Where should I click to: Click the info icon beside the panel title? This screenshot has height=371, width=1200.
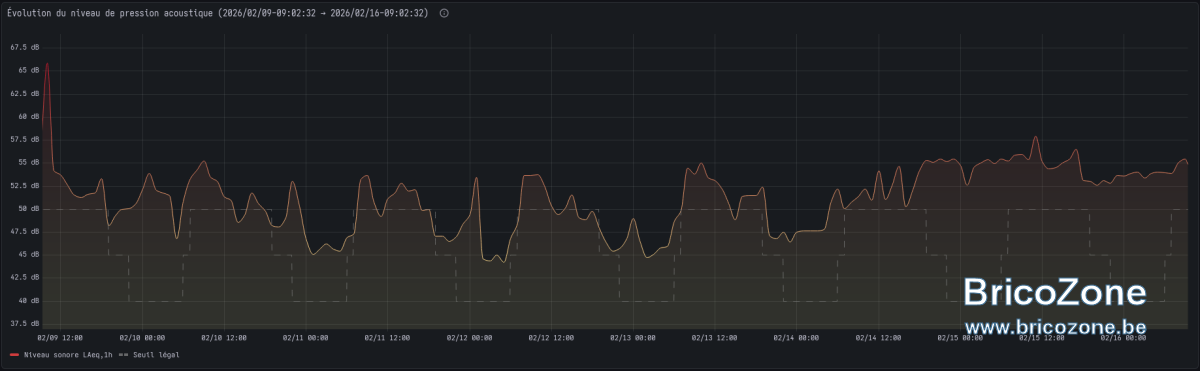(x=444, y=13)
